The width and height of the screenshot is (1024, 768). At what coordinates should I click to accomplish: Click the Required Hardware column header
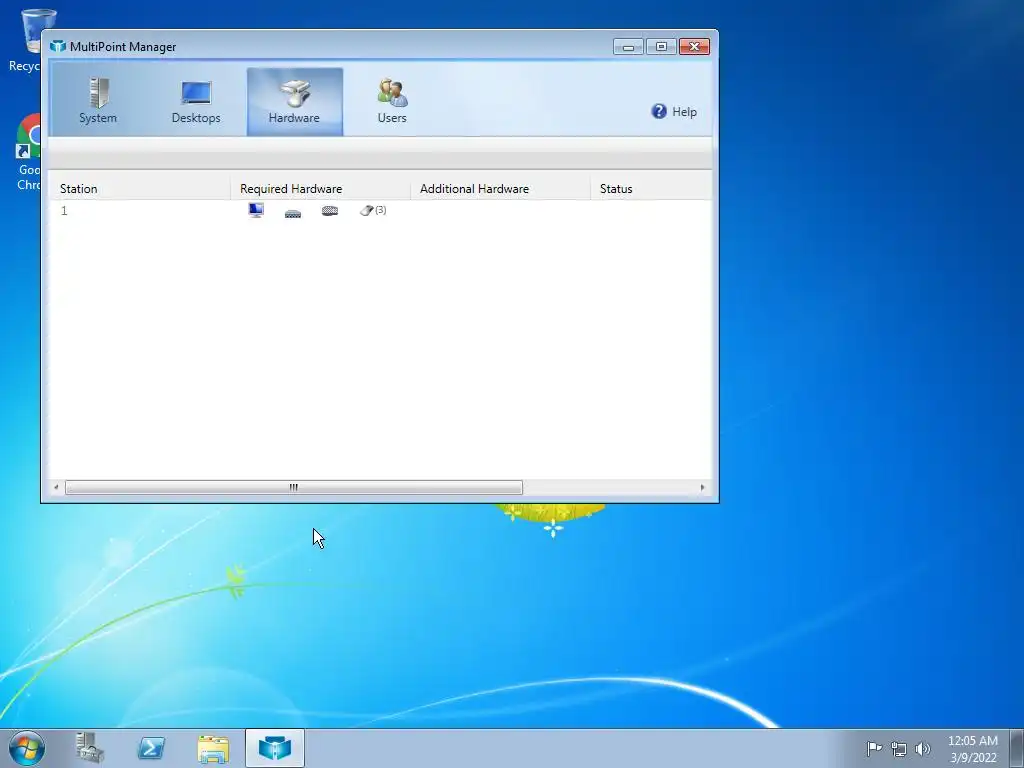click(x=320, y=189)
